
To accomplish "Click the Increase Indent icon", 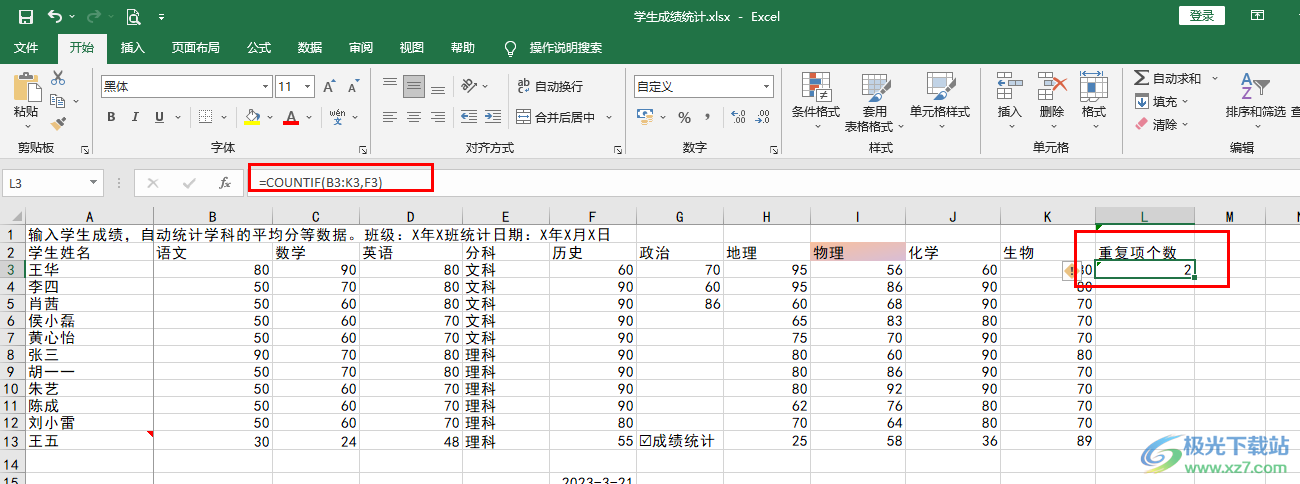I will click(491, 118).
